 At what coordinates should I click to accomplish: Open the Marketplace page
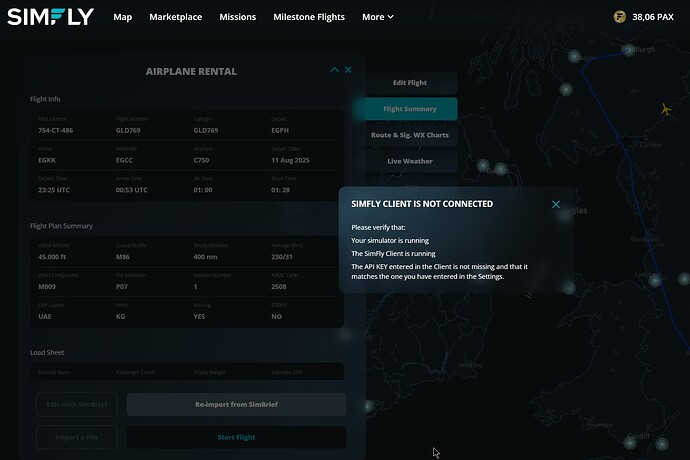click(x=176, y=17)
